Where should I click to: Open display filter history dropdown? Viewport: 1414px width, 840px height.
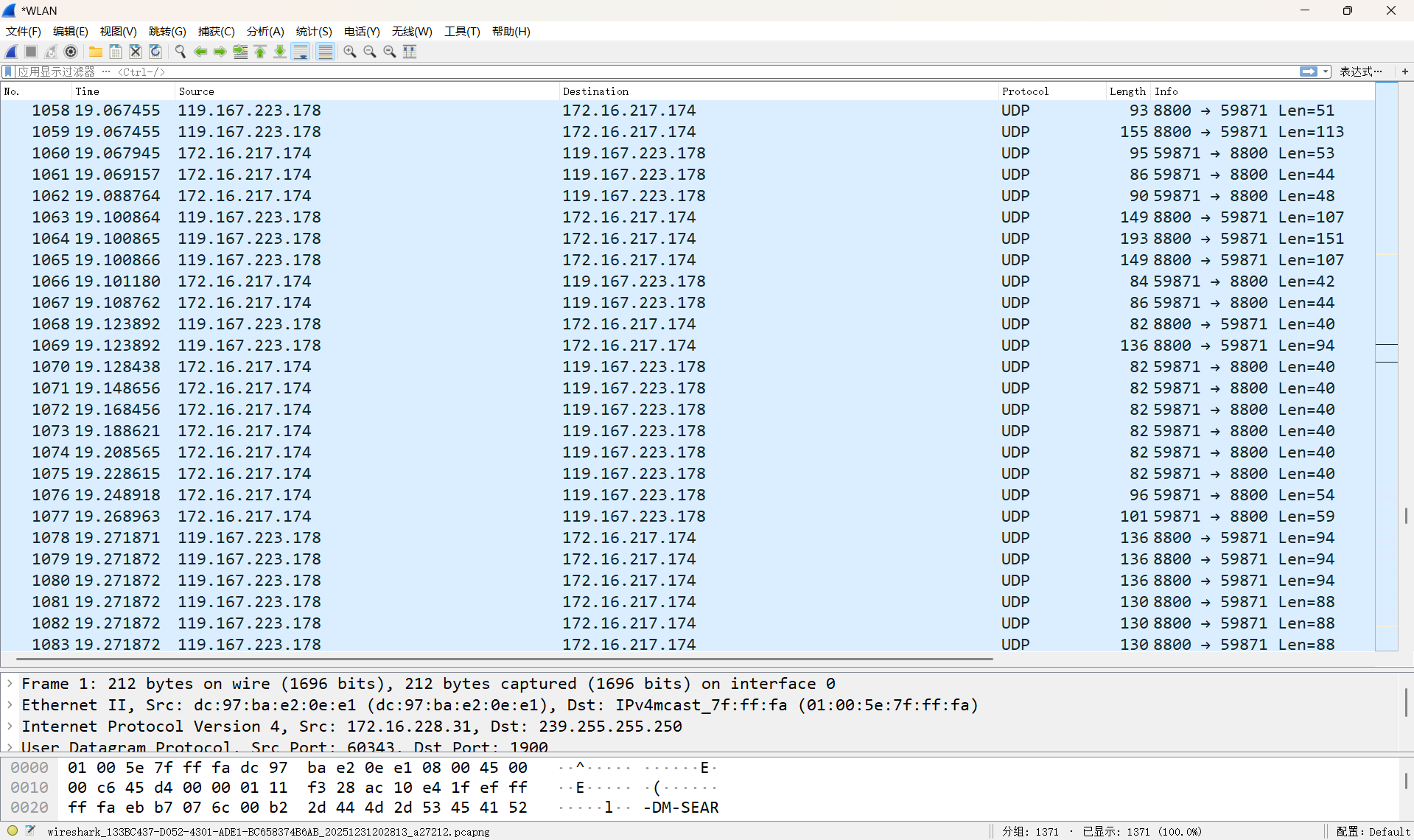pos(1326,71)
